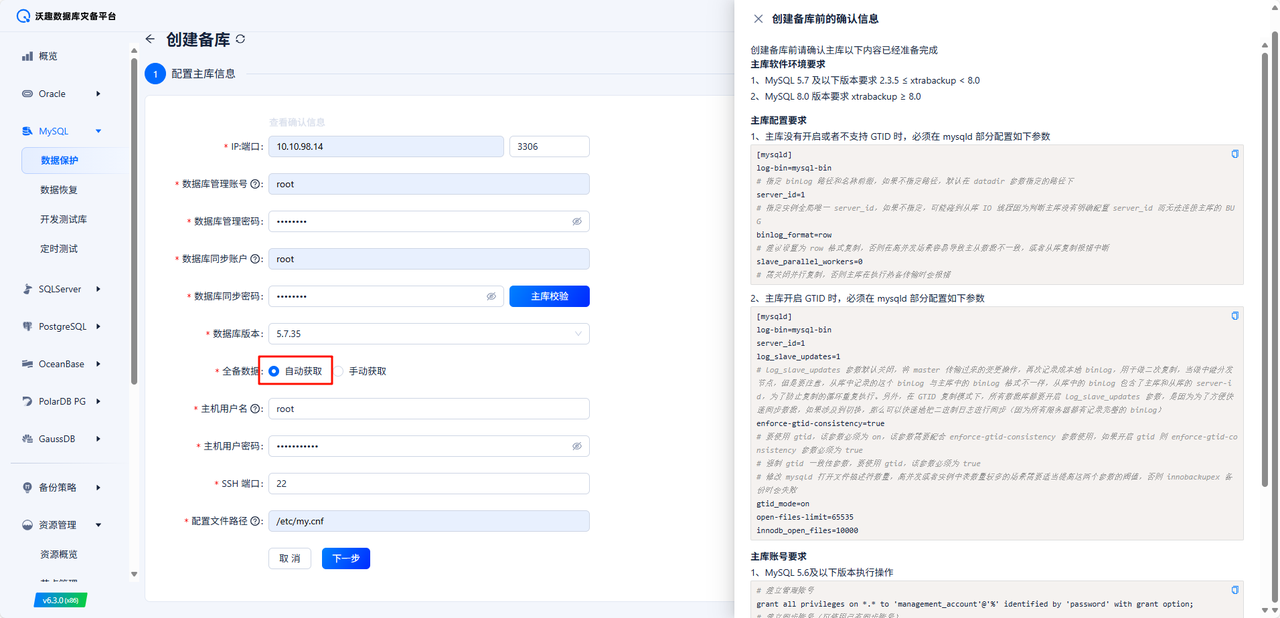Click help icon next to 主机用户名
Screen dimensions: 1280x618
(256, 409)
